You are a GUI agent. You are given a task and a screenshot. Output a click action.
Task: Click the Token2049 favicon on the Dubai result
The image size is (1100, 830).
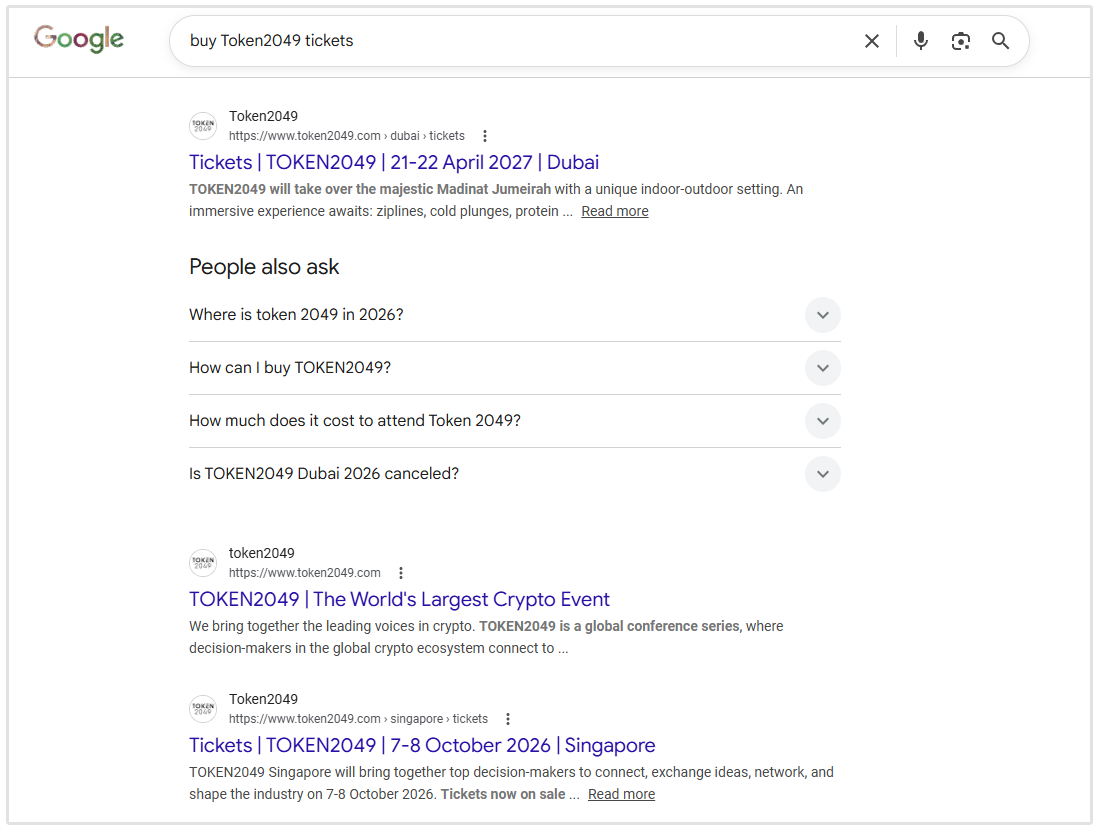(x=203, y=125)
